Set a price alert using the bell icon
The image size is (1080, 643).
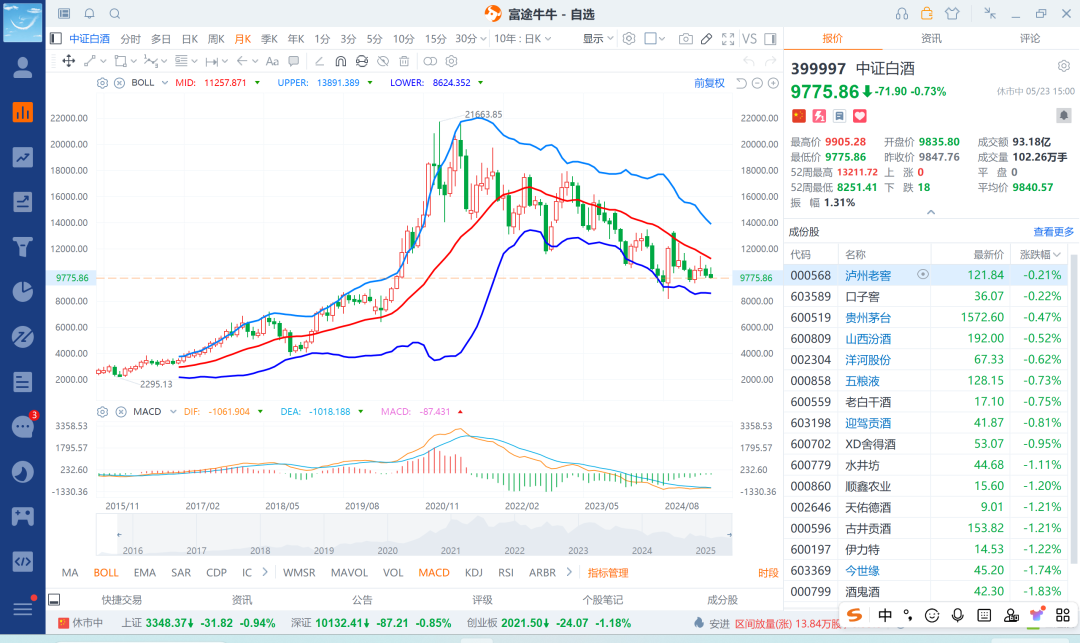pos(1064,115)
